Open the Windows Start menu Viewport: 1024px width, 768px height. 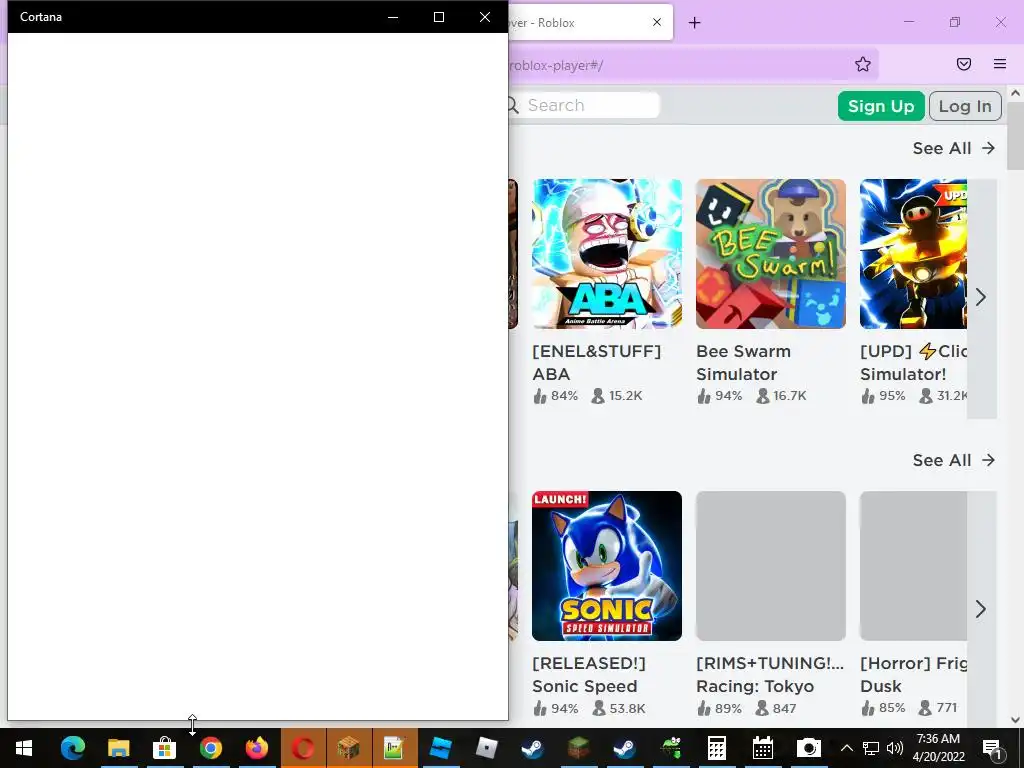coord(24,748)
